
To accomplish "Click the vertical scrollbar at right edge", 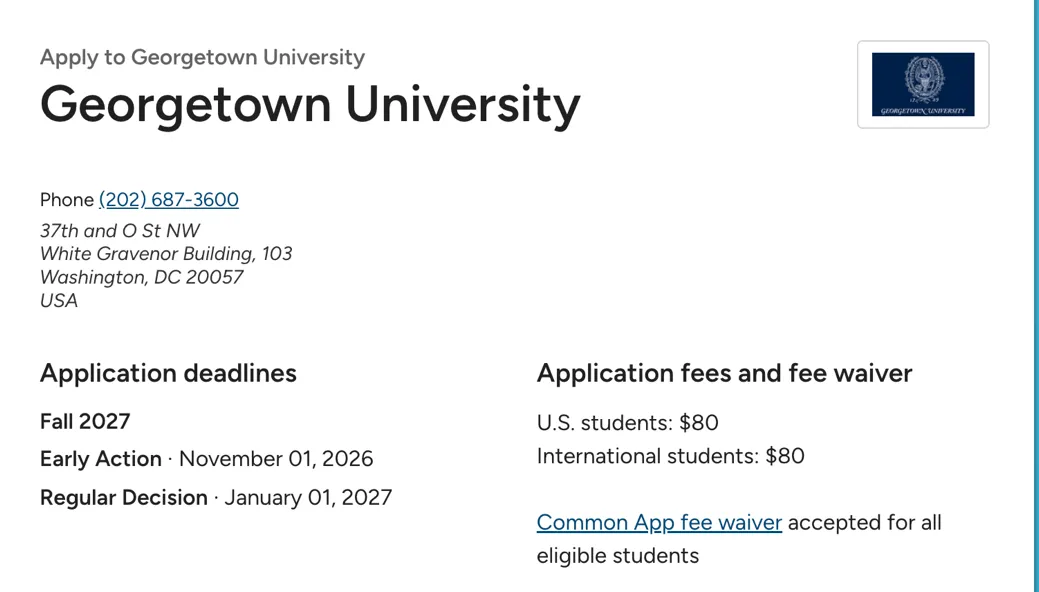I will tap(1036, 296).
